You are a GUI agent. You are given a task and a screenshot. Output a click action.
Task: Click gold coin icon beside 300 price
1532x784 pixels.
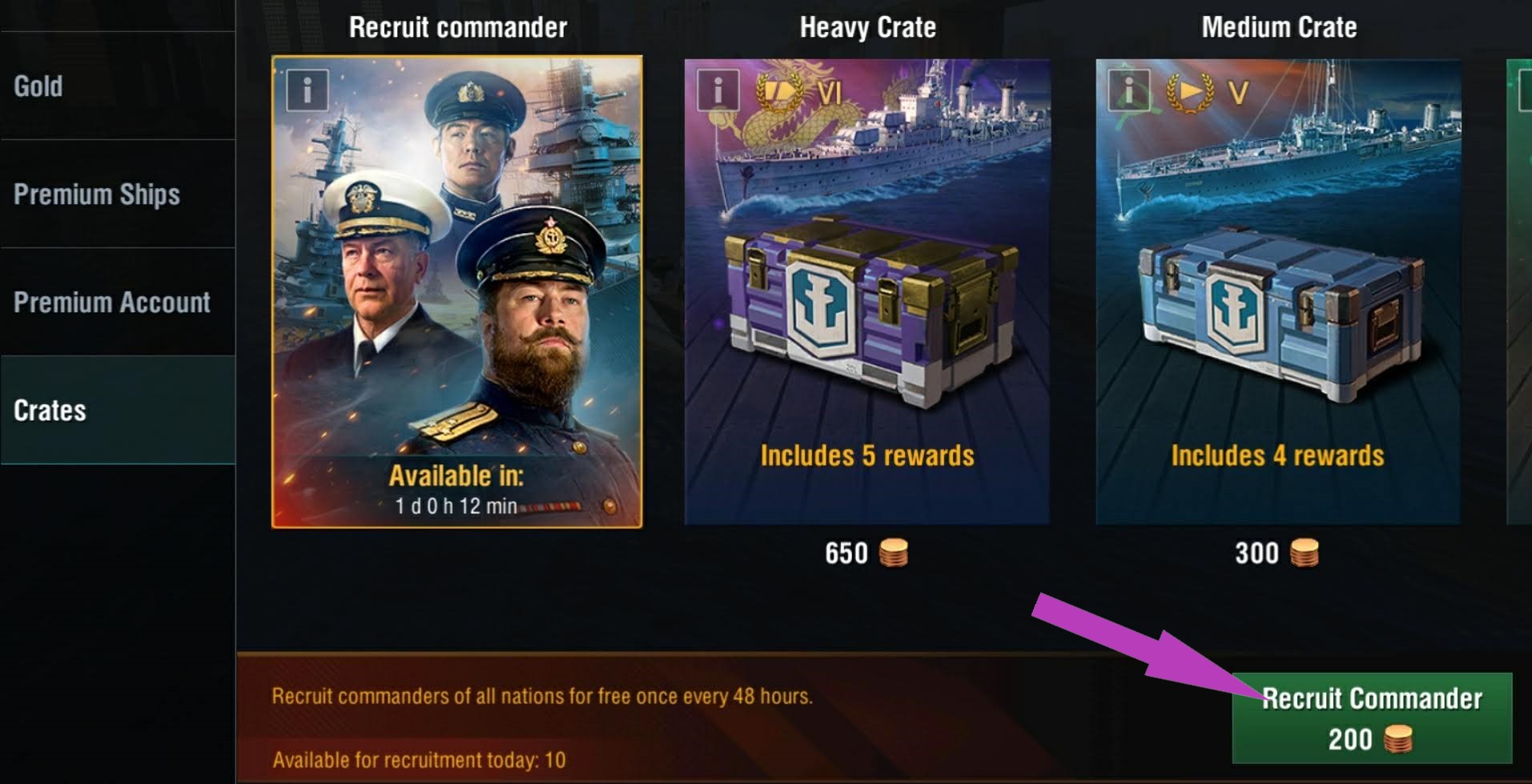click(1304, 553)
